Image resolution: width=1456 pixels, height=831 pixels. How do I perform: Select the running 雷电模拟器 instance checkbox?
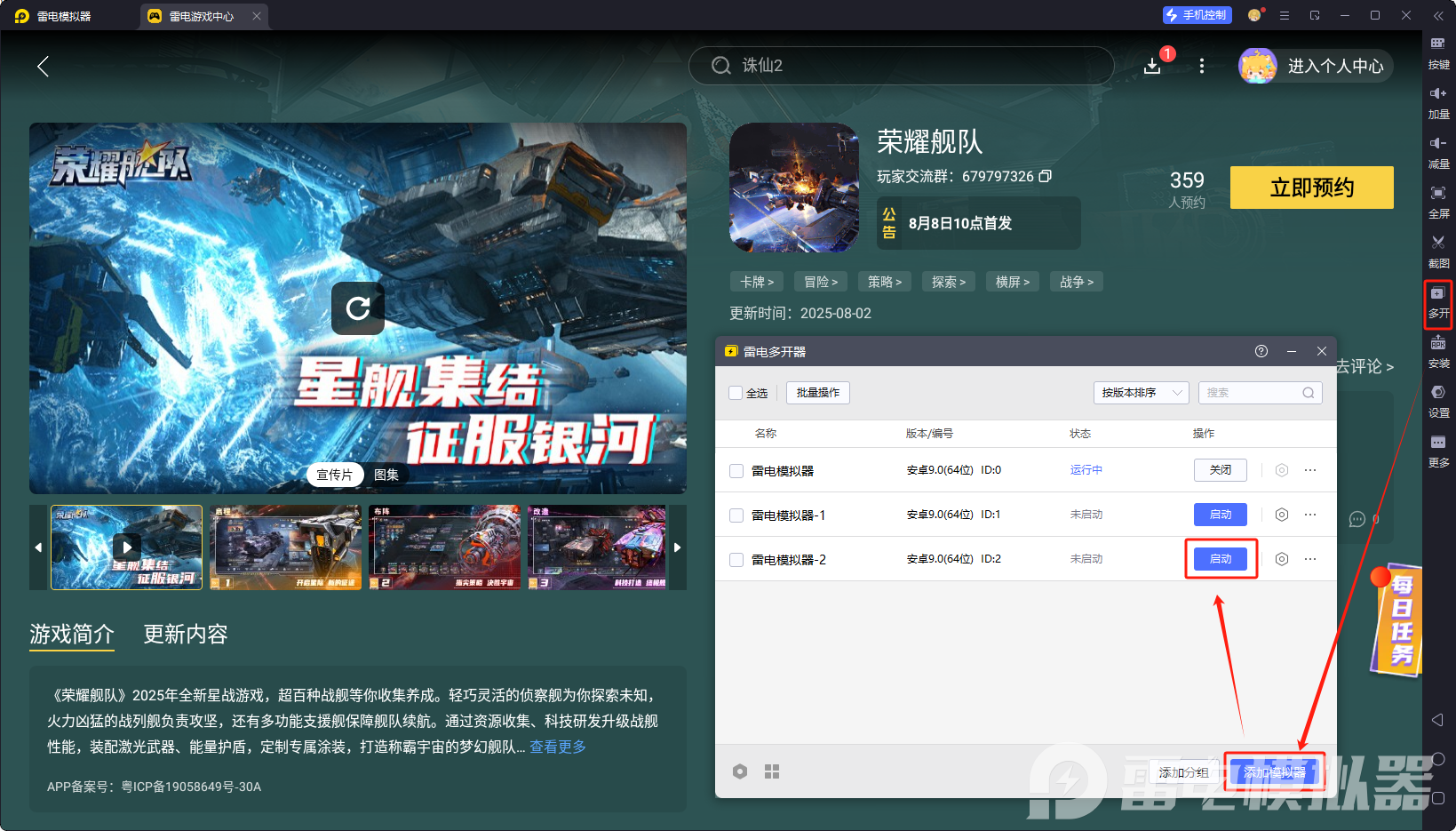(x=736, y=469)
